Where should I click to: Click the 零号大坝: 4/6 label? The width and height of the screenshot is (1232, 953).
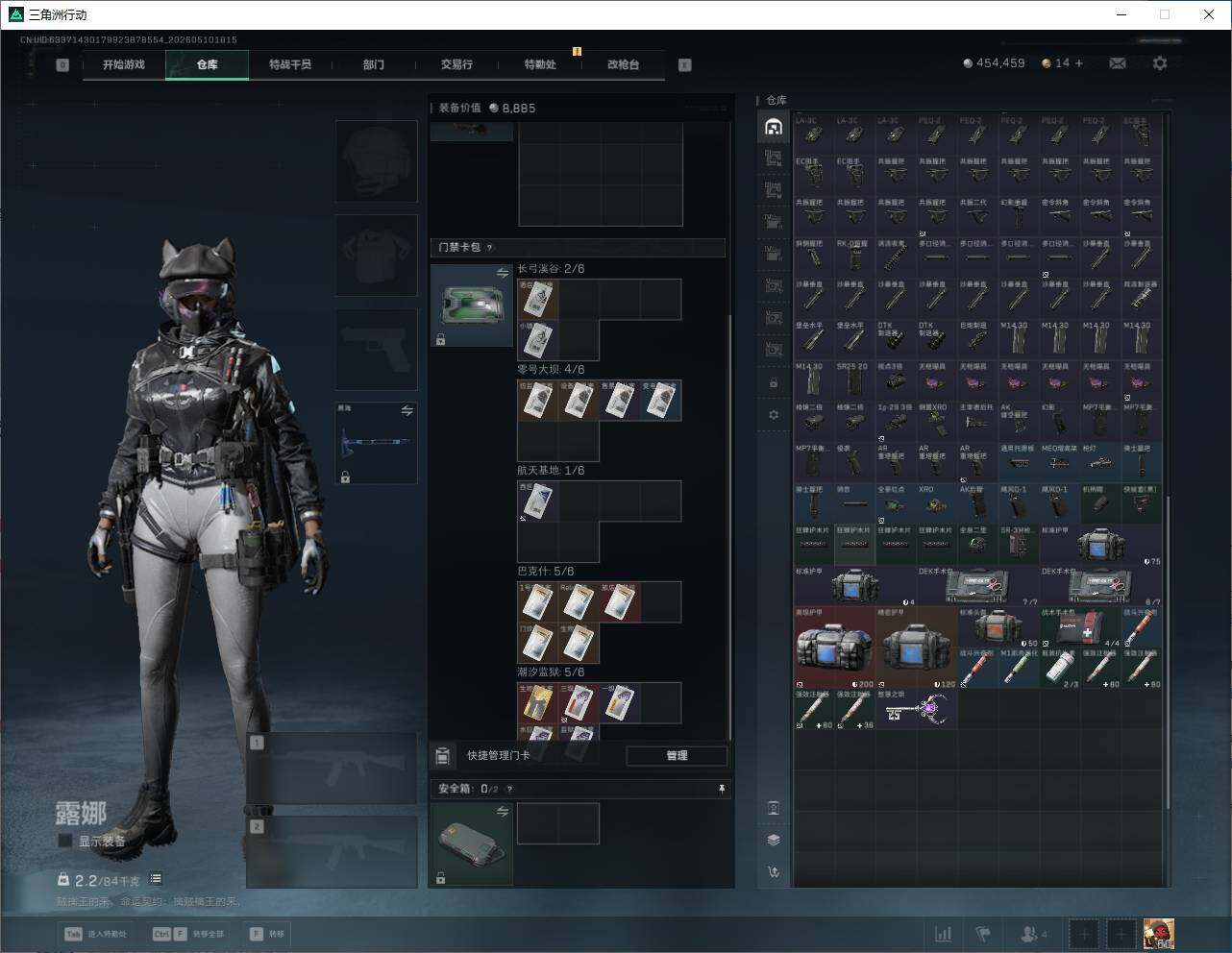[x=551, y=370]
